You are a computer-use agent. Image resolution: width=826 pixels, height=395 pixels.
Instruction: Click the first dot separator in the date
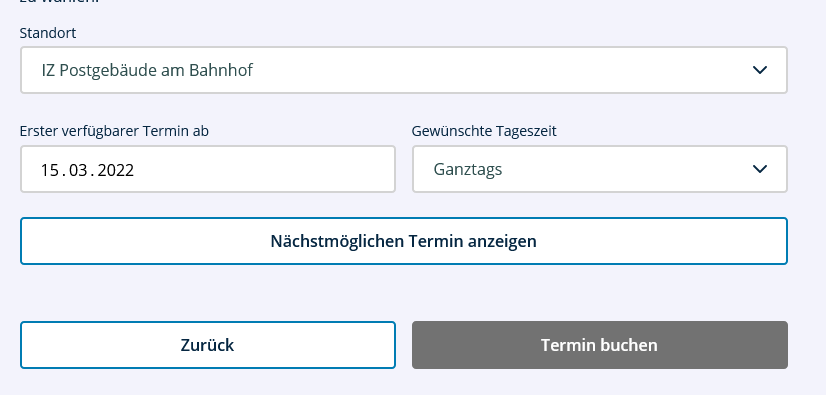(x=64, y=175)
